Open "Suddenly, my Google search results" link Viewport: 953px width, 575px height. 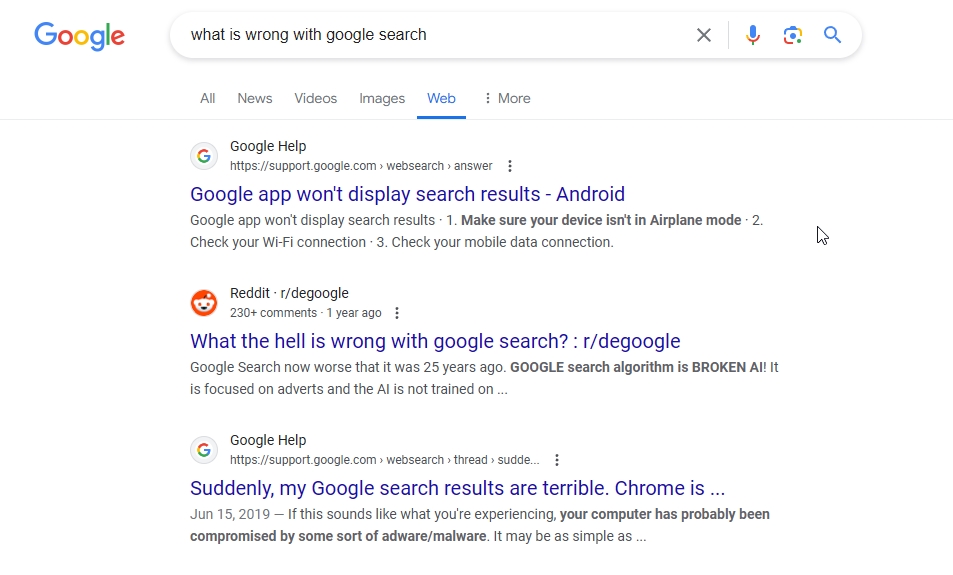click(x=457, y=488)
